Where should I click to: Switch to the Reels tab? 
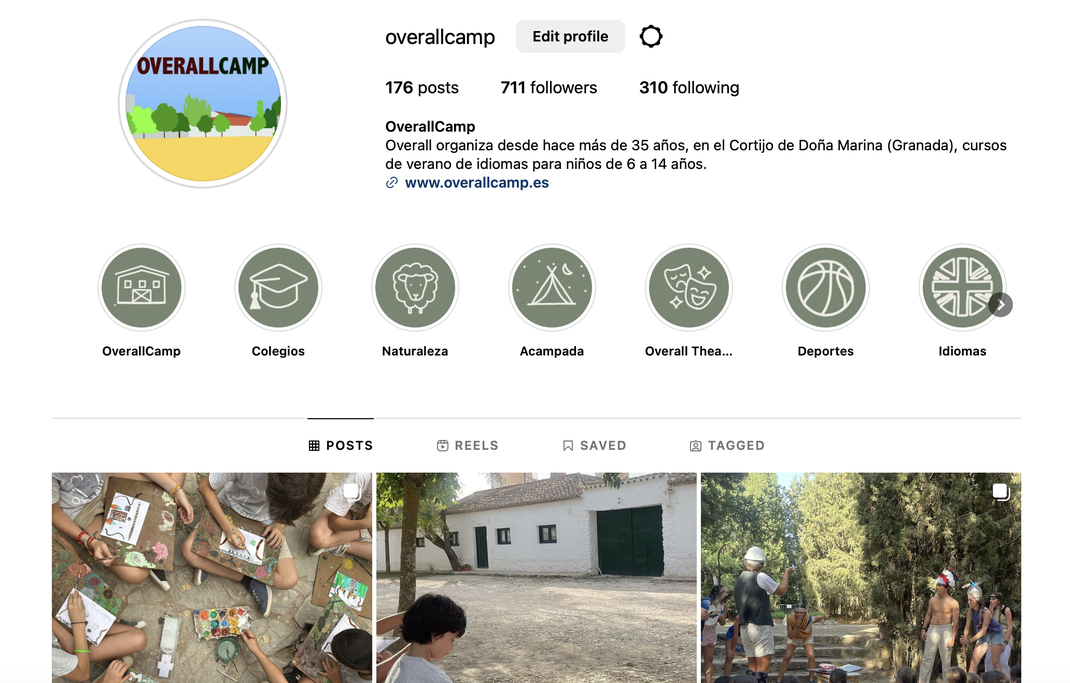coord(467,446)
